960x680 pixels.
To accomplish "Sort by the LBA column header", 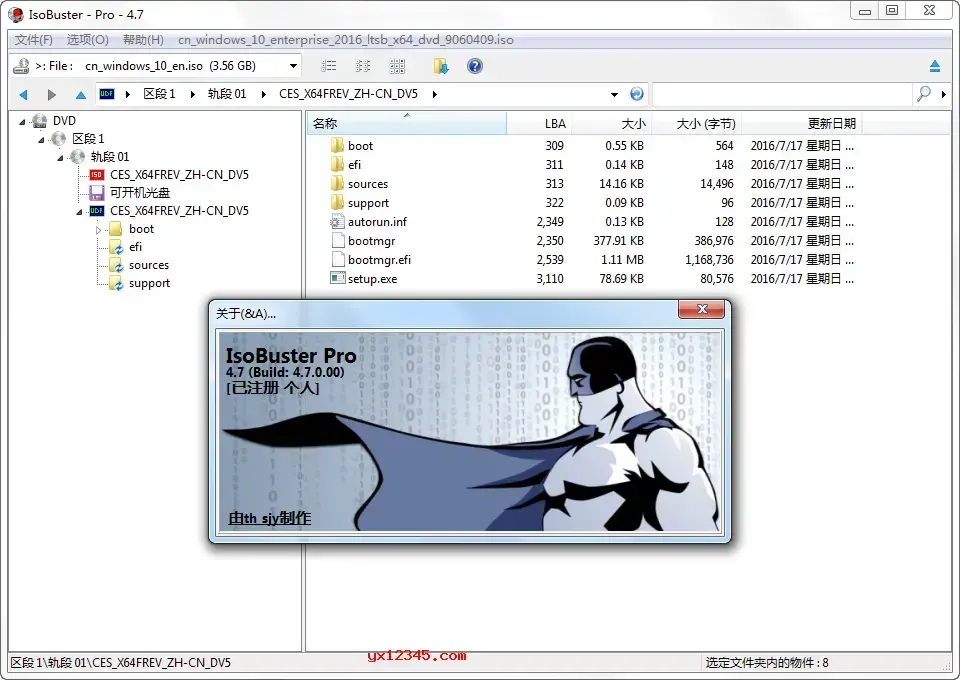I will point(538,124).
